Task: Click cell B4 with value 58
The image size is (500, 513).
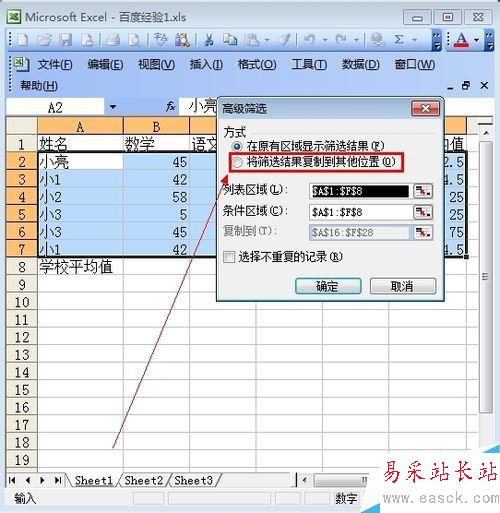Action: tap(156, 197)
